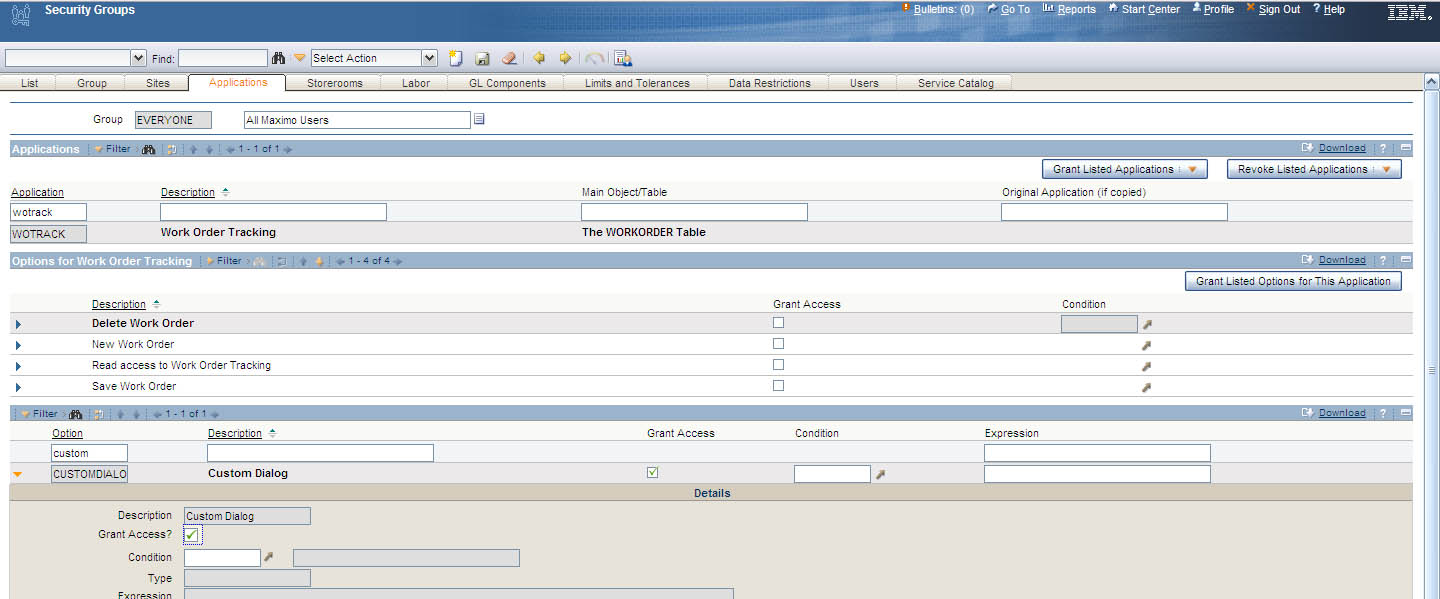The height and width of the screenshot is (599, 1440).
Task: Go to the previous record arrow icon
Action: pyautogui.click(x=538, y=58)
